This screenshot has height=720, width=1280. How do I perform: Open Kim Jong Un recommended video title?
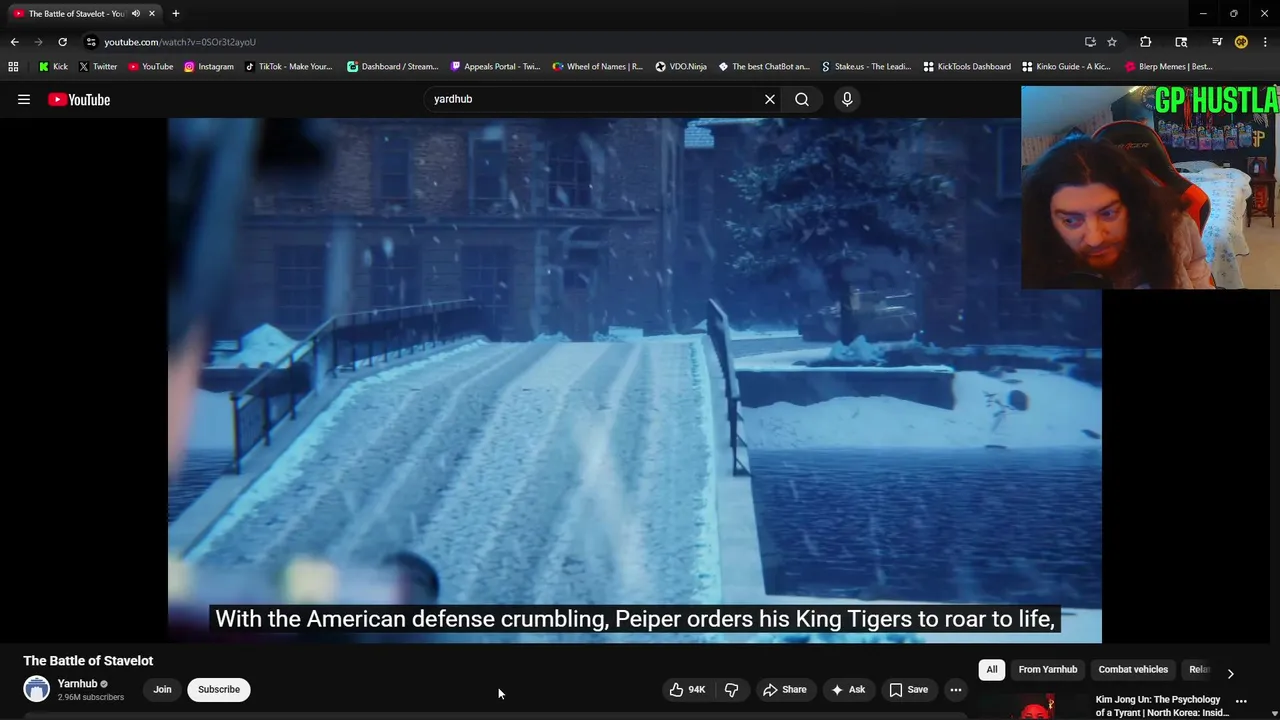point(1162,706)
